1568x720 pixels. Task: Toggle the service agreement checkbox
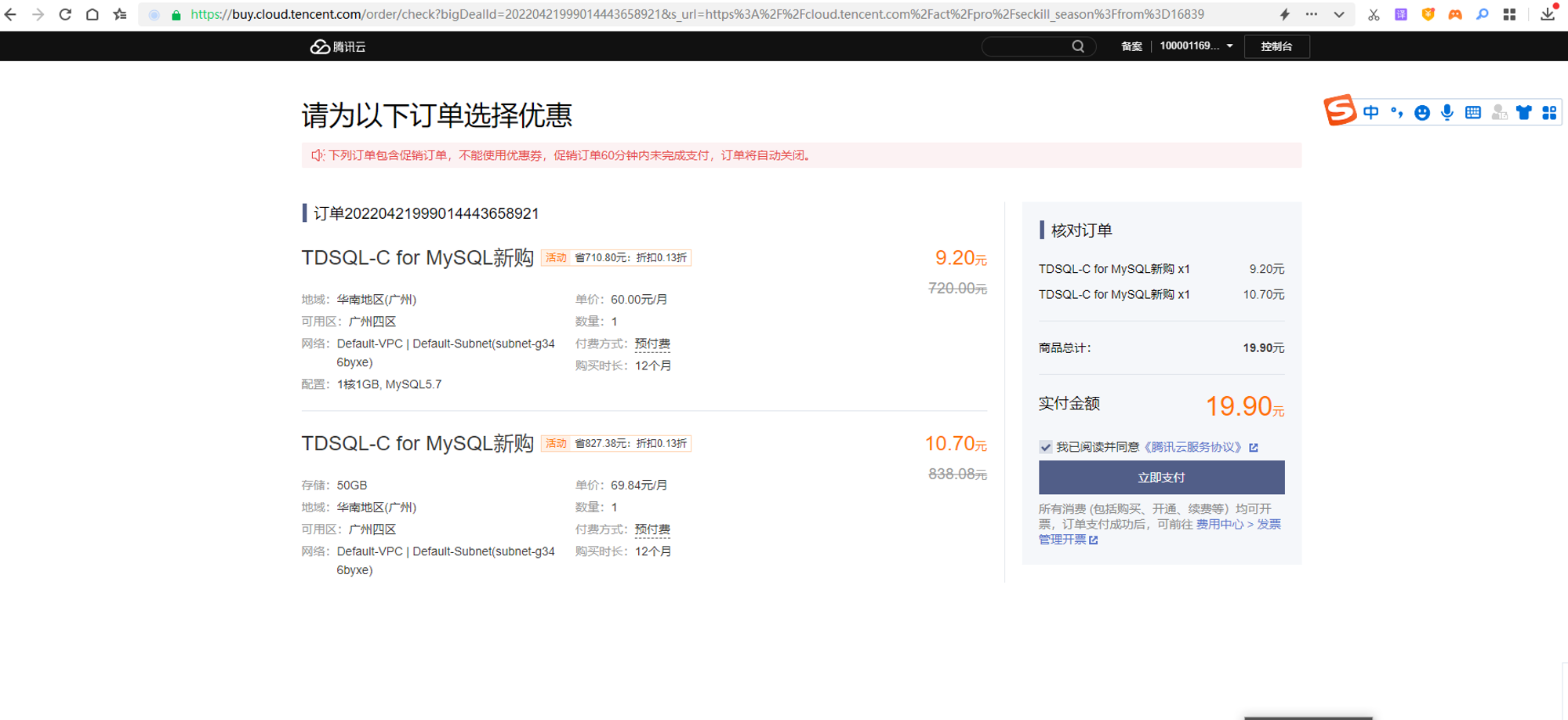tap(1045, 447)
